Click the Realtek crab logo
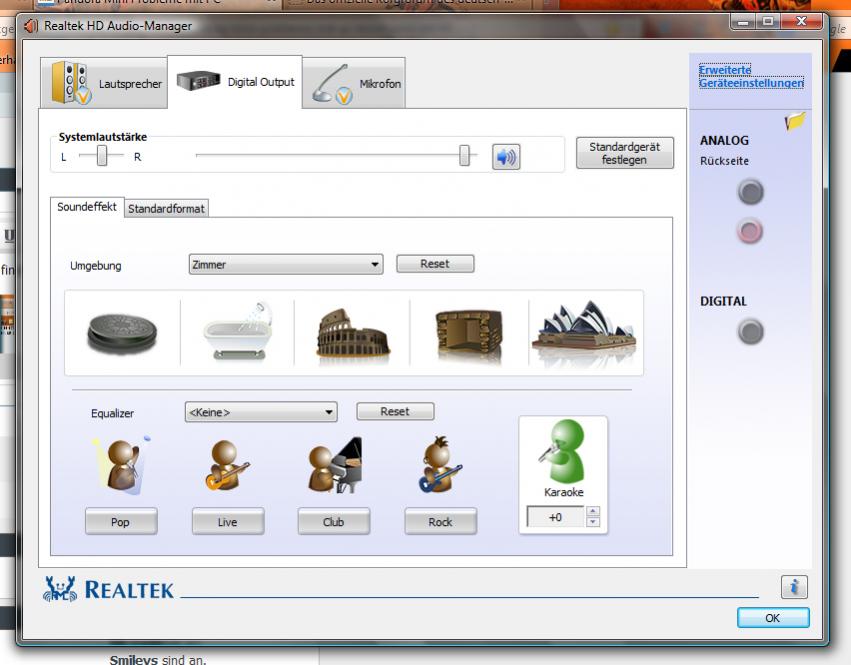The height and width of the screenshot is (665, 851). coord(60,589)
